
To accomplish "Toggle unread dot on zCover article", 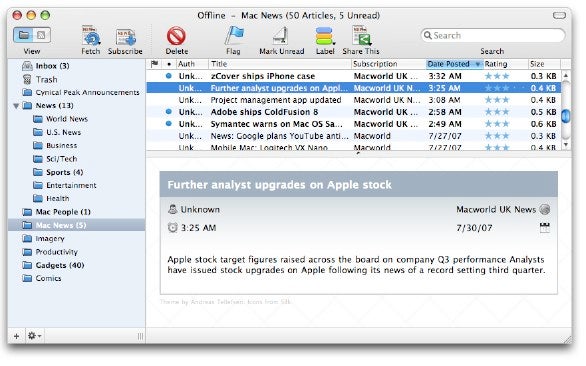I will [169, 76].
